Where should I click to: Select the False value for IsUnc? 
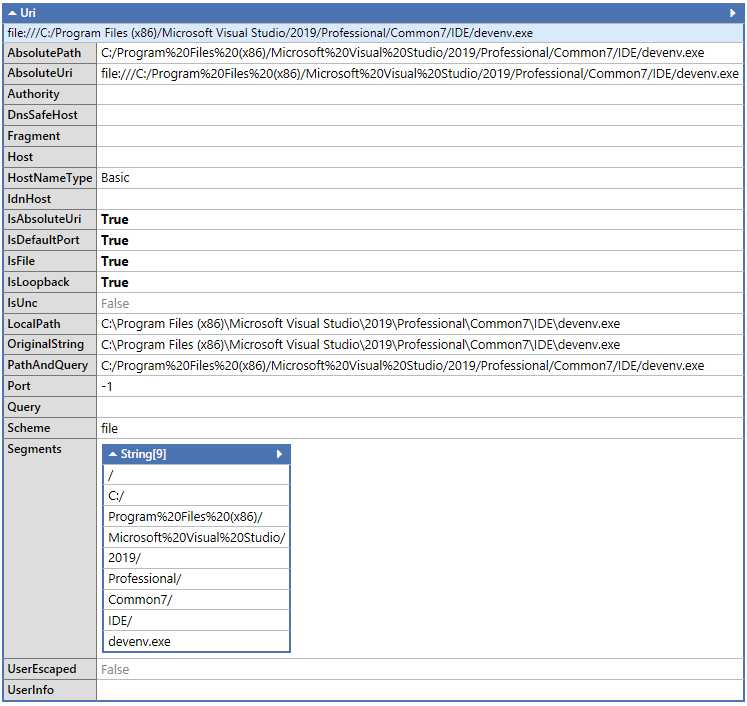115,304
